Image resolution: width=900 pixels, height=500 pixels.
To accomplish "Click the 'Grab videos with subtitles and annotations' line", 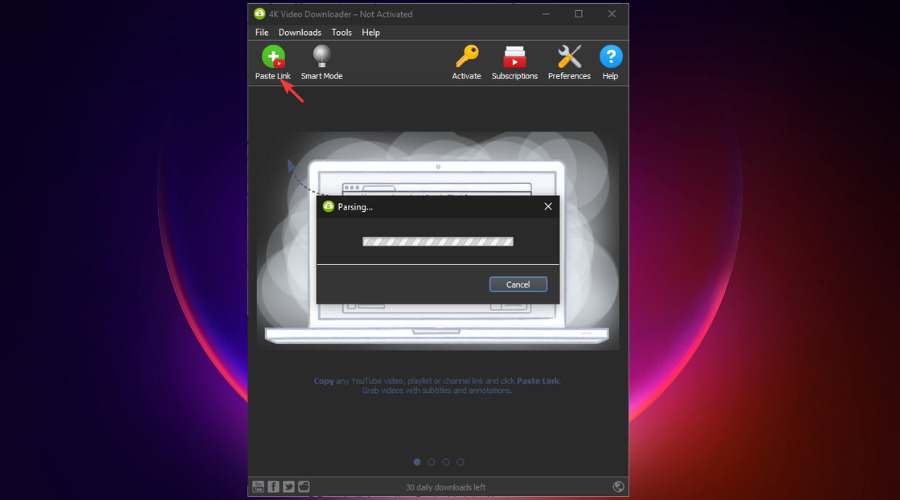I will pyautogui.click(x=437, y=390).
